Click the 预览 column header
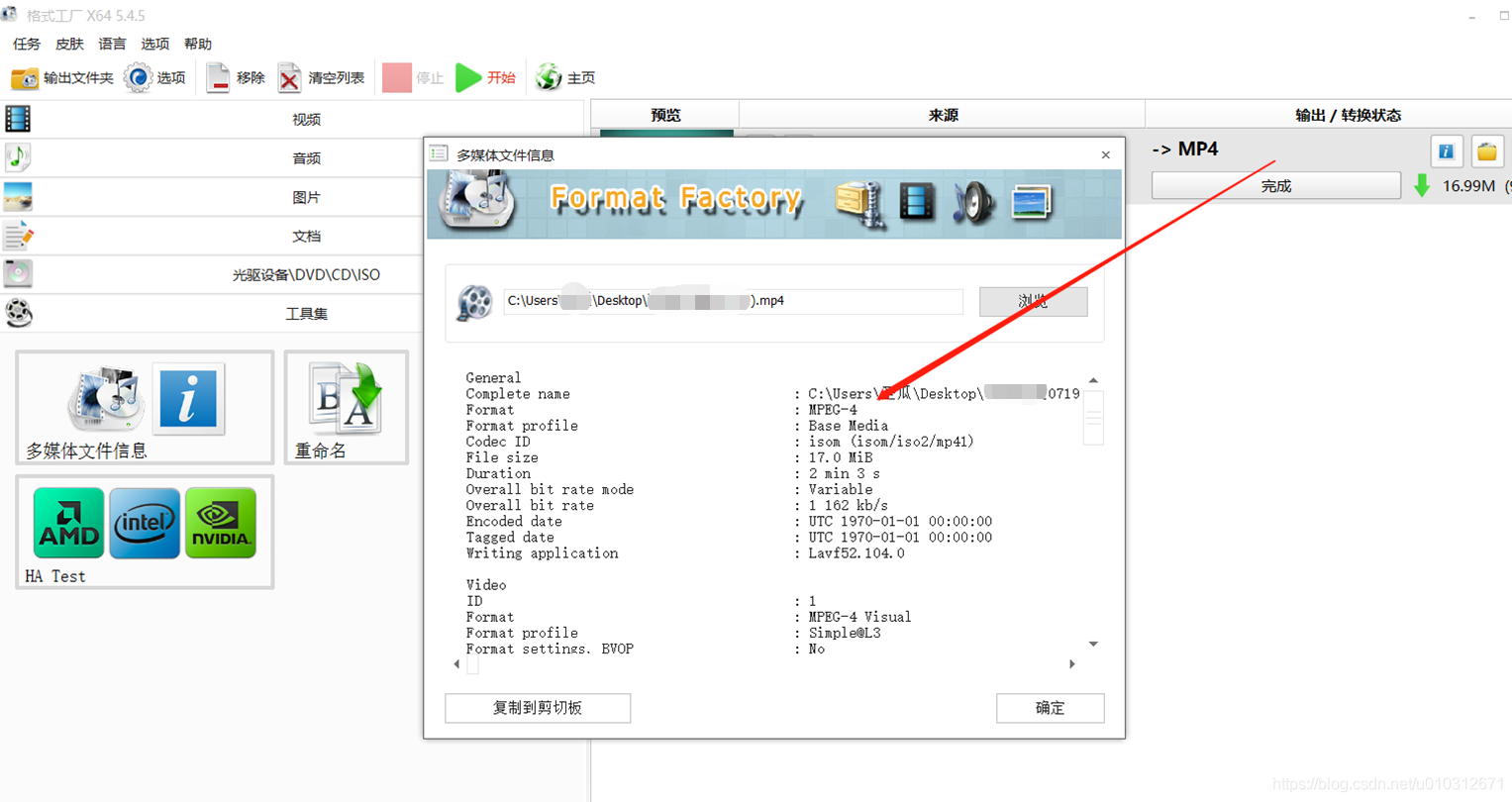 point(665,115)
